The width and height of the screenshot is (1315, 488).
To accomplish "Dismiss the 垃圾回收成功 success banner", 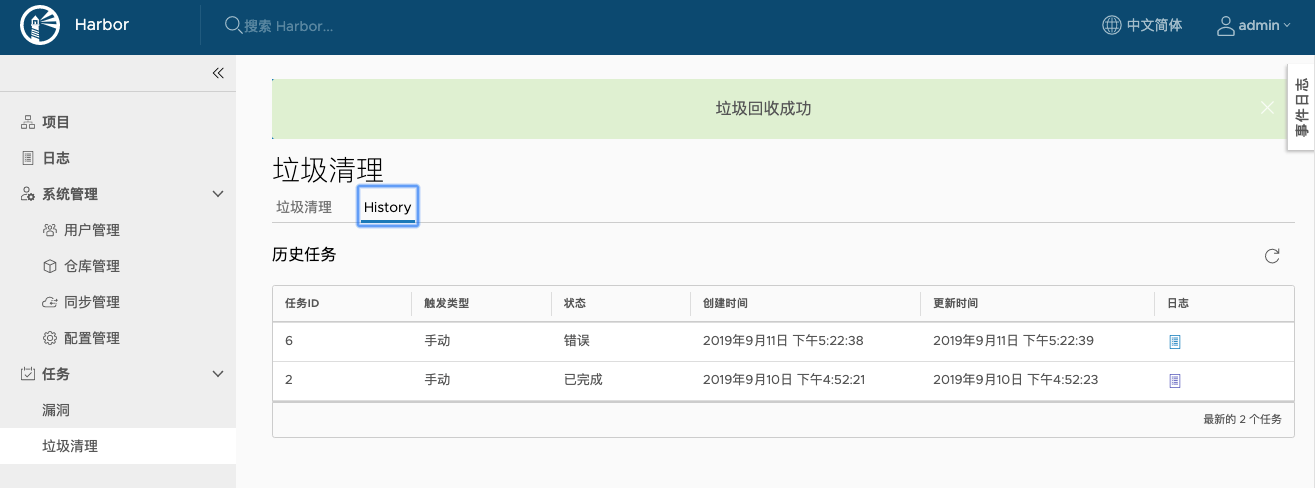I will (x=1267, y=108).
